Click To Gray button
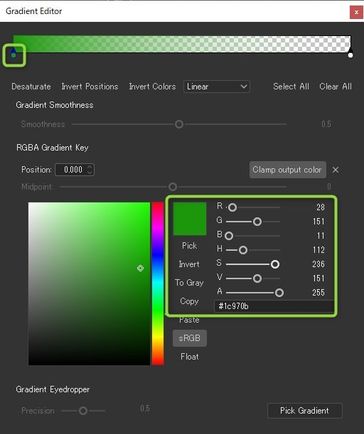The image size is (364, 434). pos(189,283)
